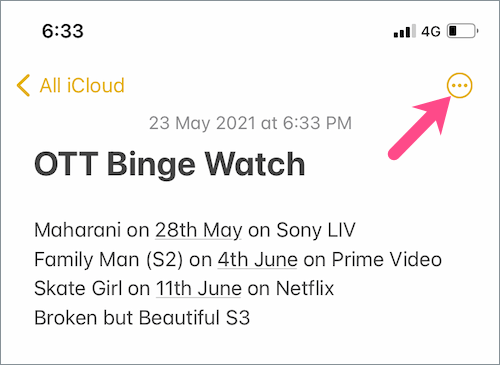Tap empty area below note text
The width and height of the screenshot is (500, 365).
pos(250,347)
